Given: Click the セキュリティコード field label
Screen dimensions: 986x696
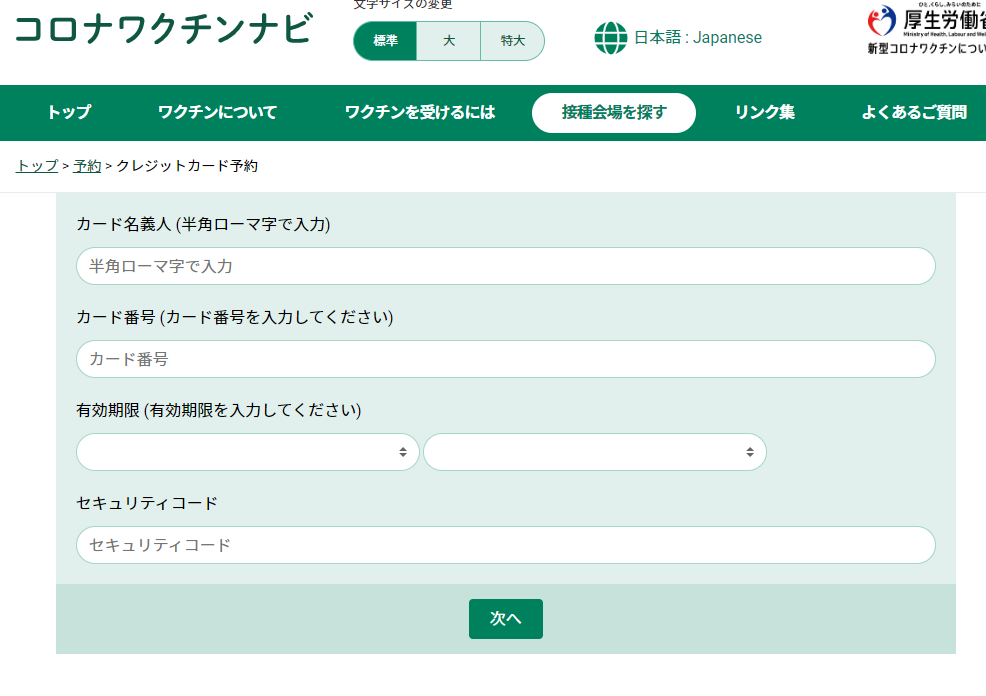Looking at the screenshot, I should click(147, 504).
